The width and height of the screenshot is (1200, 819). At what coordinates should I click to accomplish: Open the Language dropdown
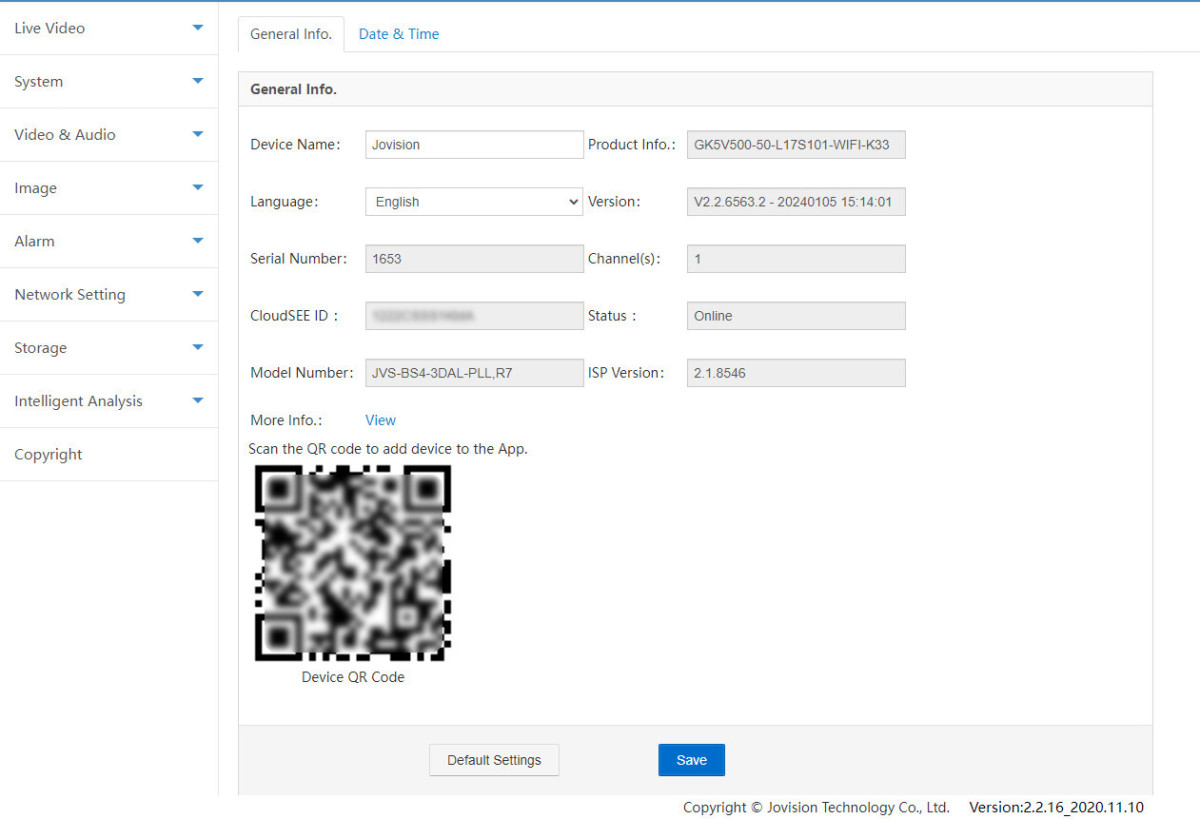pos(474,202)
